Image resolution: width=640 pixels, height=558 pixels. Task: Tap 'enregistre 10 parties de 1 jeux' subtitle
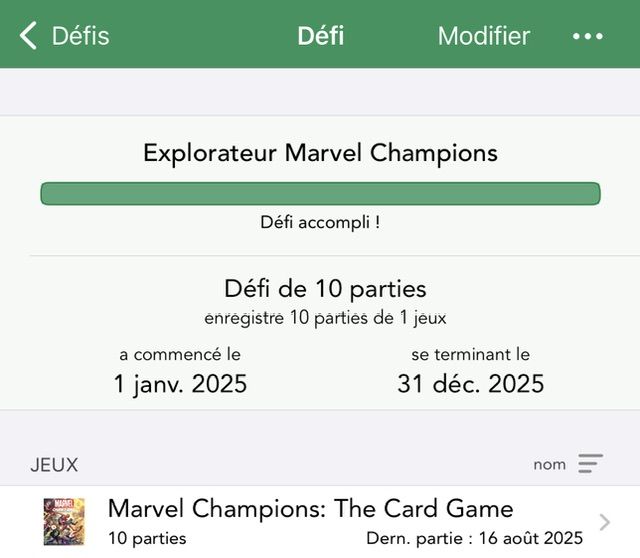point(325,318)
